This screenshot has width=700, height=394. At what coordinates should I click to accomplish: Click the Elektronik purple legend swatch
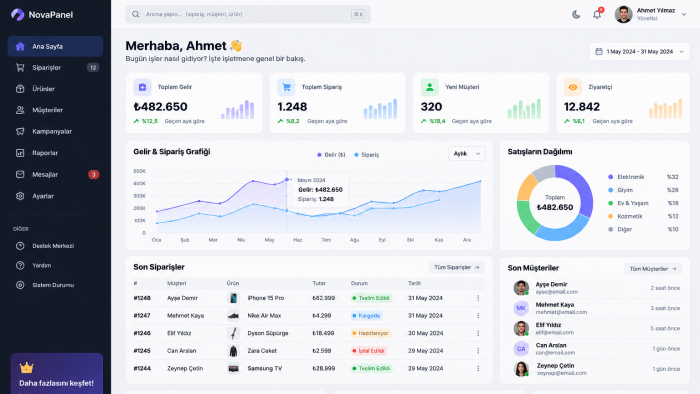[611, 177]
